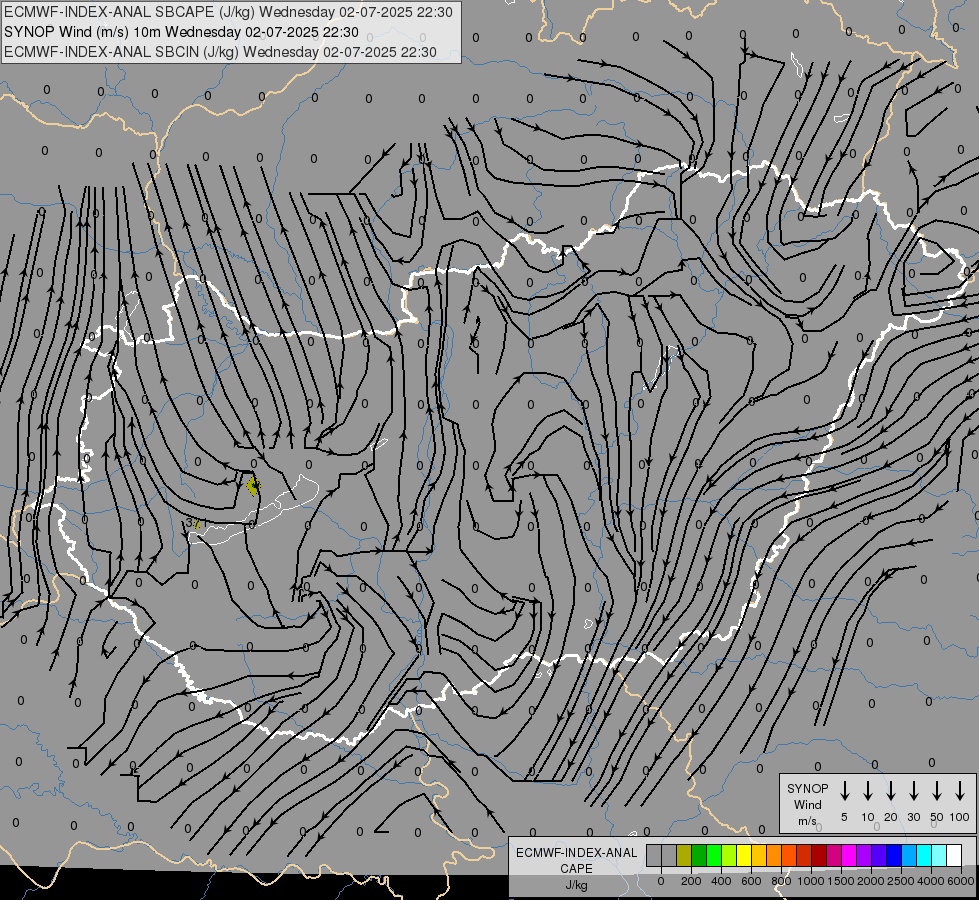Select the olive swatch in the CAPE legend
The width and height of the screenshot is (979, 900).
[684, 855]
